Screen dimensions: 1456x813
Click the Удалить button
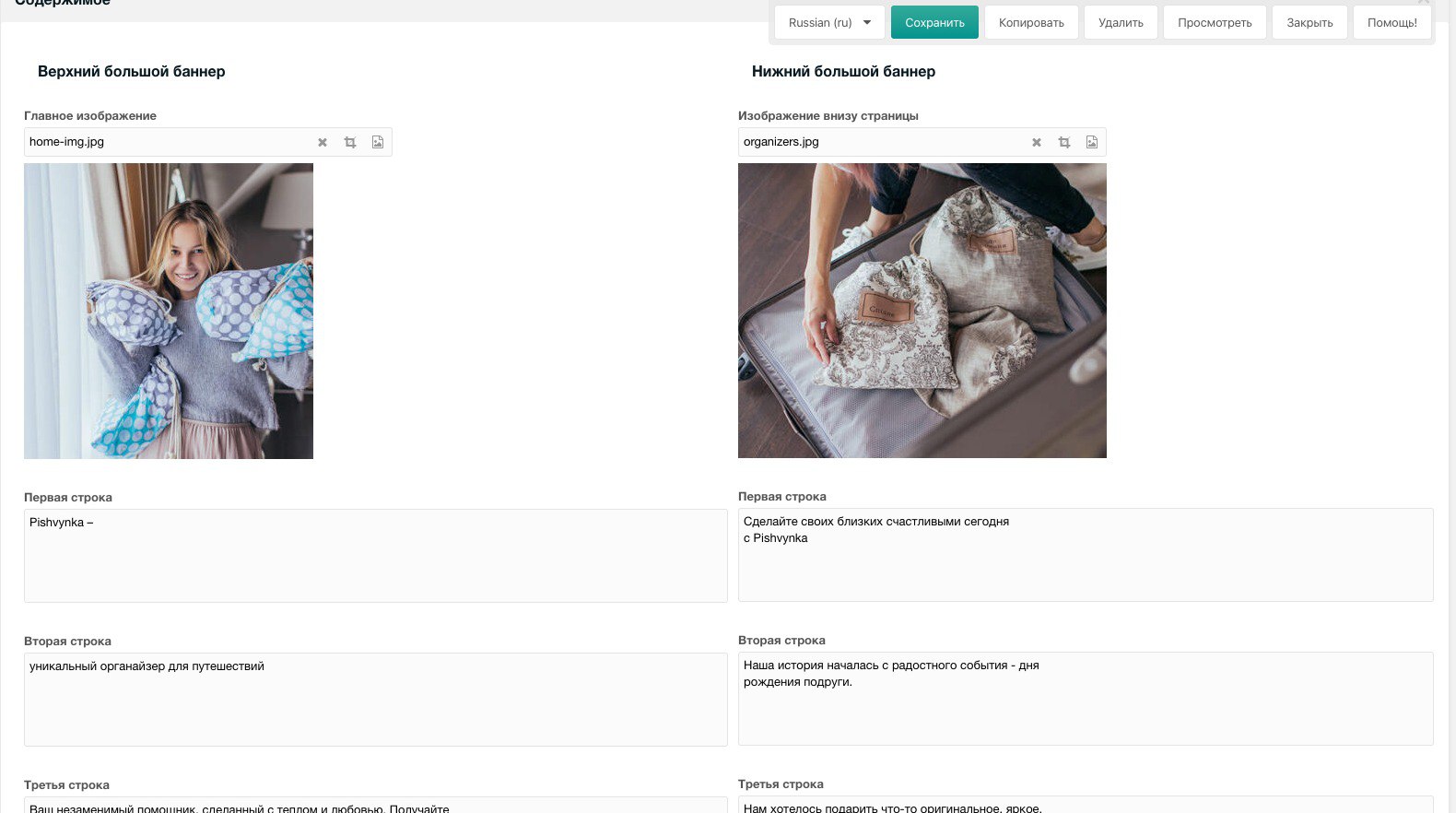click(x=1121, y=22)
